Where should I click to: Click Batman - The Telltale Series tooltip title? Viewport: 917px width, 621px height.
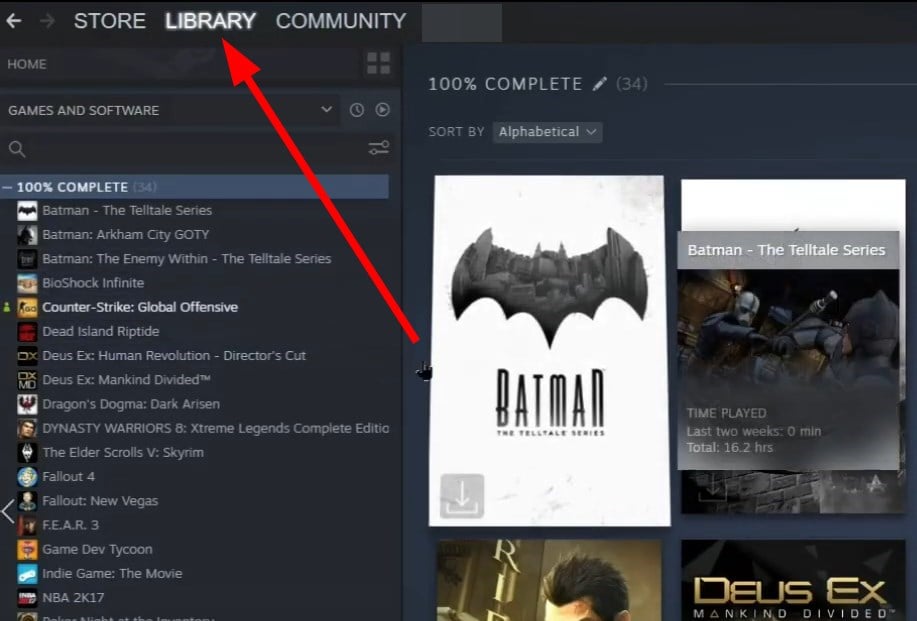[x=787, y=250]
